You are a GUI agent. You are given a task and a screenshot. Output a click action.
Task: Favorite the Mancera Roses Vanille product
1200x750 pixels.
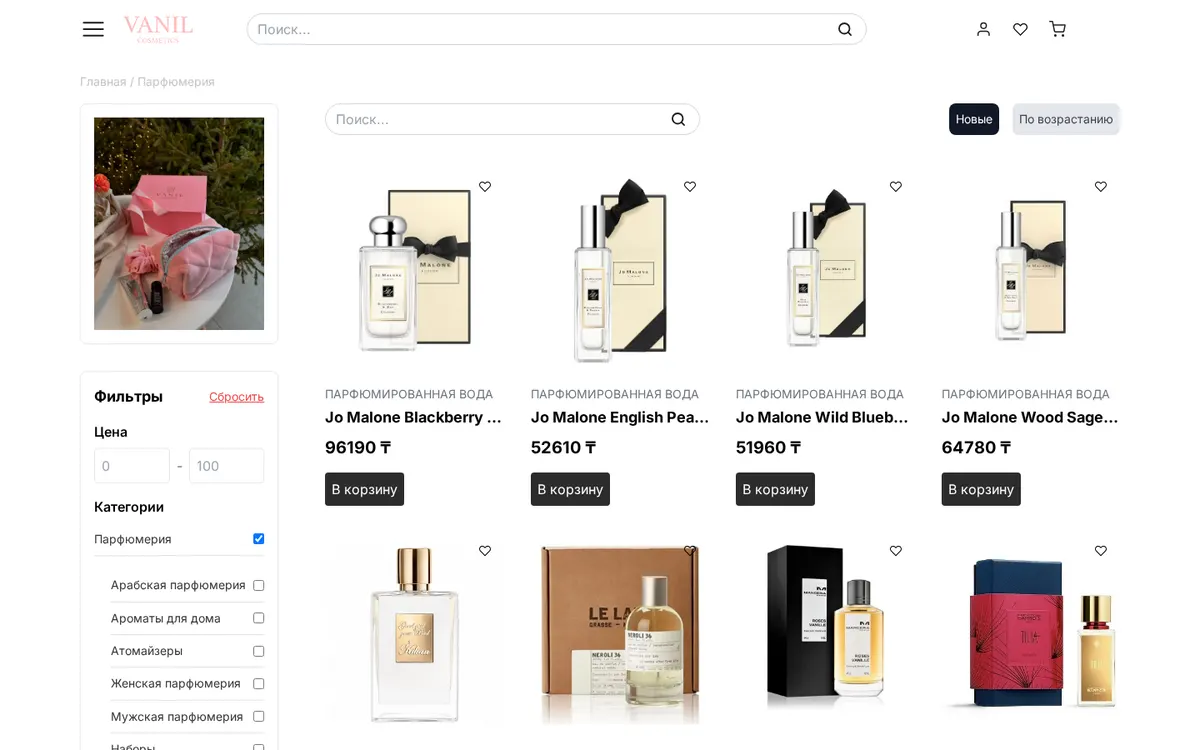(x=896, y=550)
